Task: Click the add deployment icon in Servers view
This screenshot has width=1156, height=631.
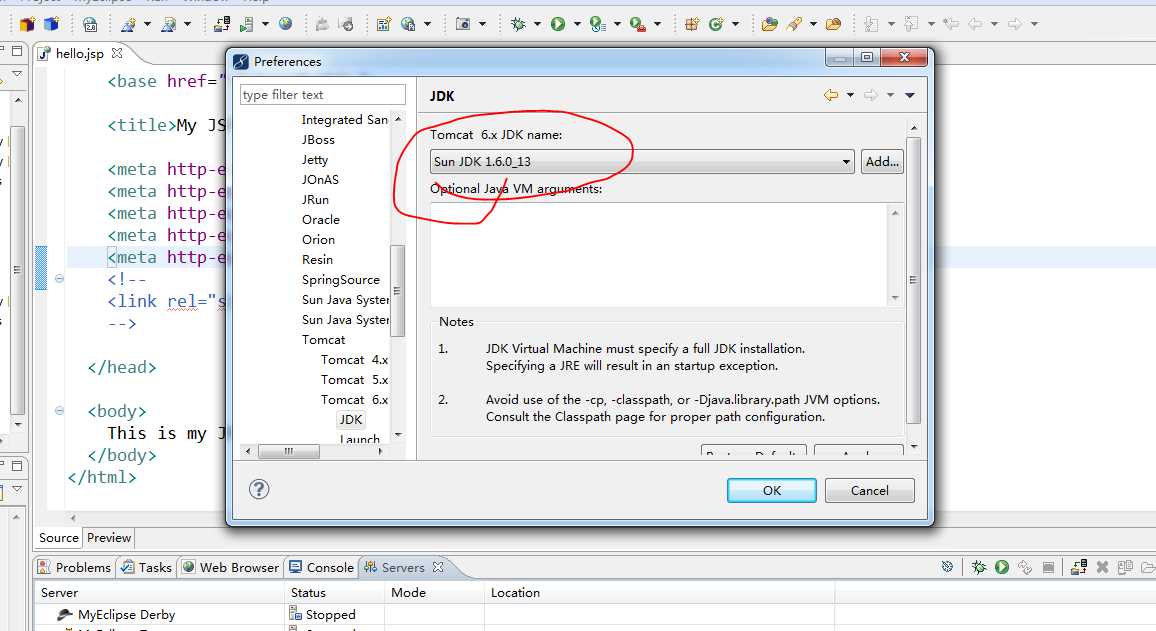Action: (x=1079, y=567)
